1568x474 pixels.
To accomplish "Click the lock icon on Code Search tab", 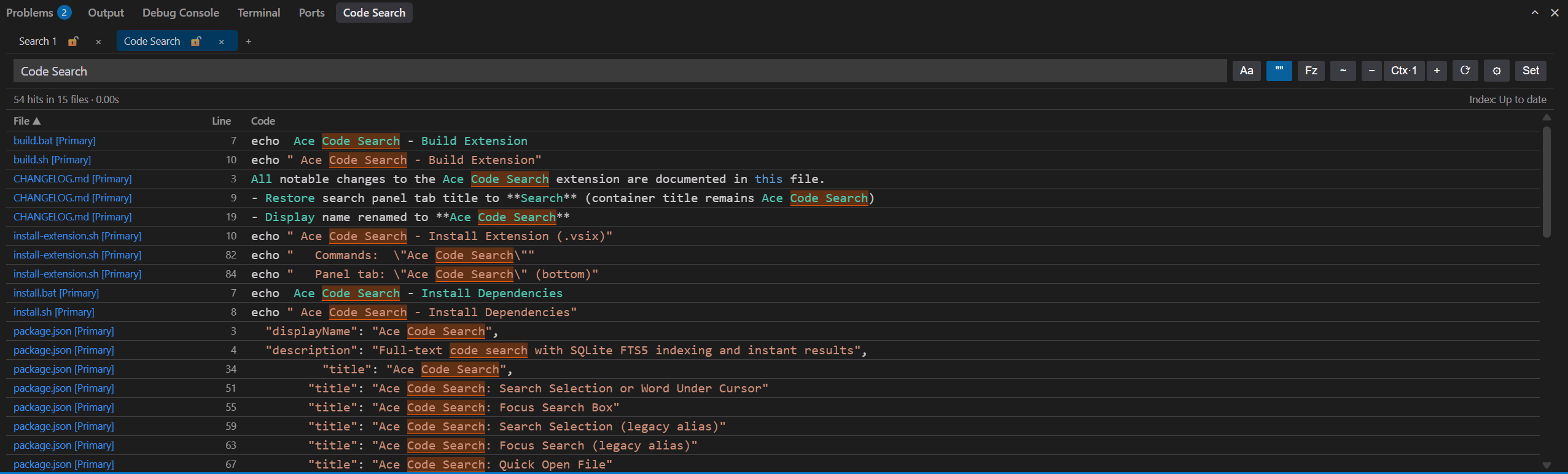I will click(196, 41).
